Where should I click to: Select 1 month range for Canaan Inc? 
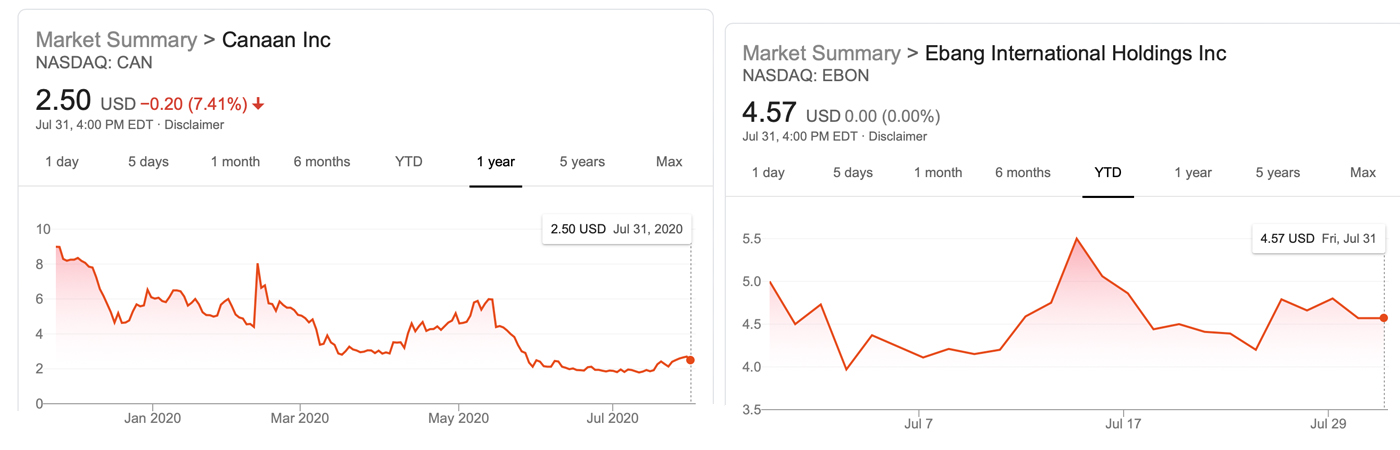tap(235, 161)
